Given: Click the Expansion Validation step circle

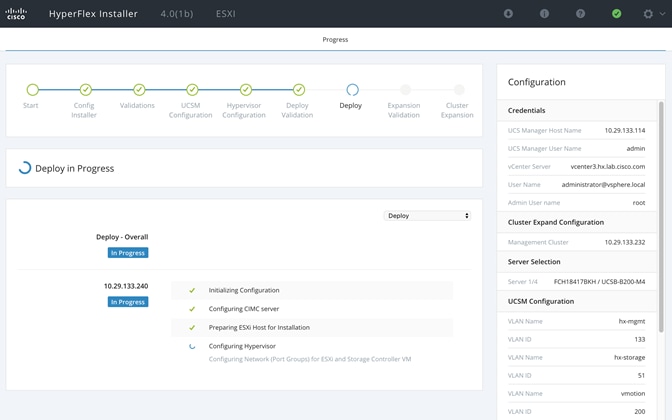Looking at the screenshot, I should pyautogui.click(x=405, y=90).
